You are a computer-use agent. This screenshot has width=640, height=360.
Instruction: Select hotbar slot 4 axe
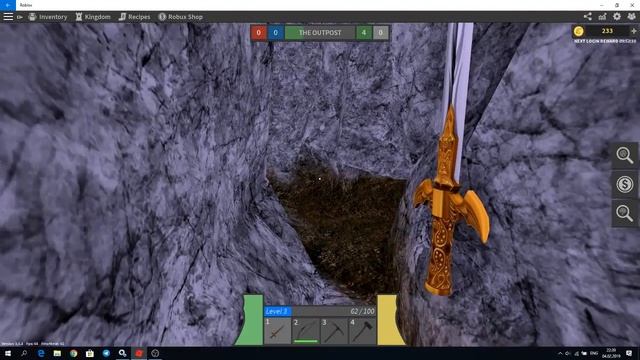[362, 331]
